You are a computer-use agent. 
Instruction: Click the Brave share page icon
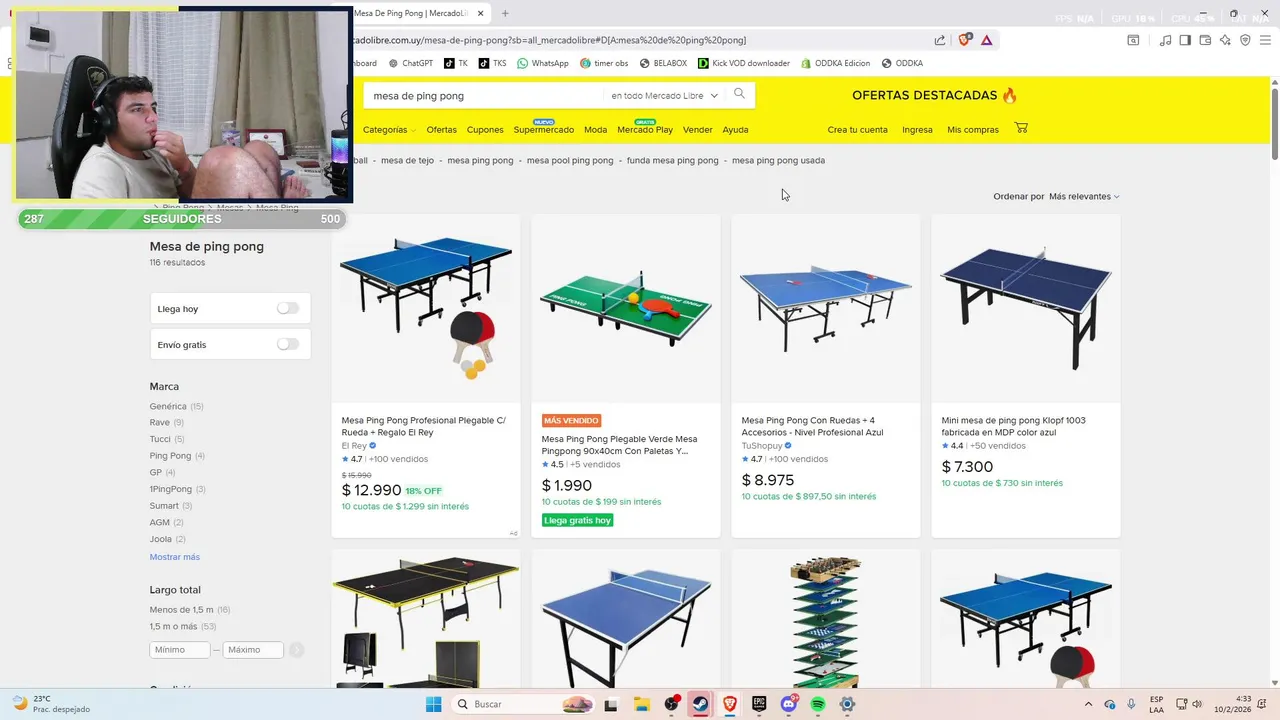tap(940, 40)
